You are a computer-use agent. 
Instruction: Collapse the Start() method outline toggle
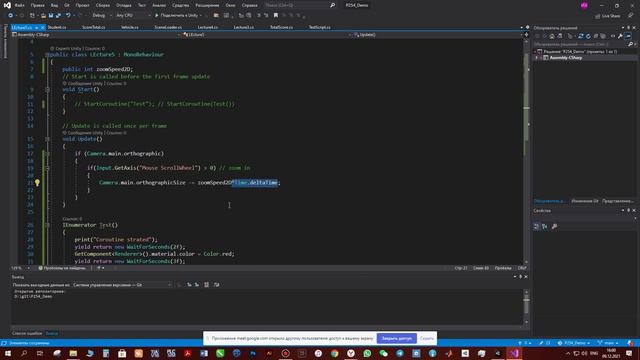click(x=47, y=89)
